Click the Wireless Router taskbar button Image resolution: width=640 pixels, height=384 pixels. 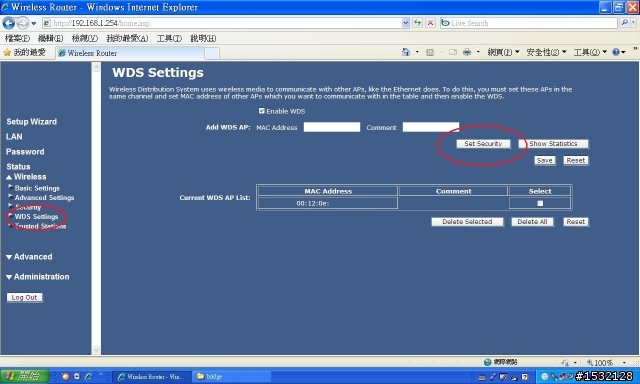pos(151,377)
